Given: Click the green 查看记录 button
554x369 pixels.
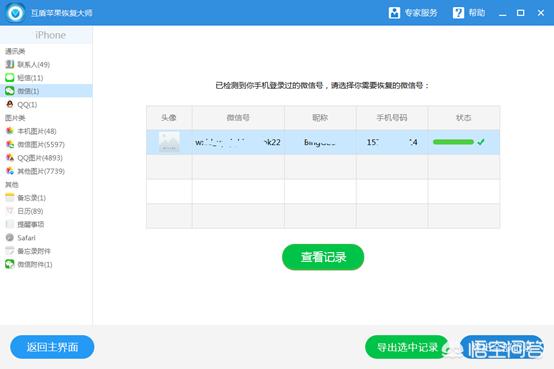Looking at the screenshot, I should (323, 257).
